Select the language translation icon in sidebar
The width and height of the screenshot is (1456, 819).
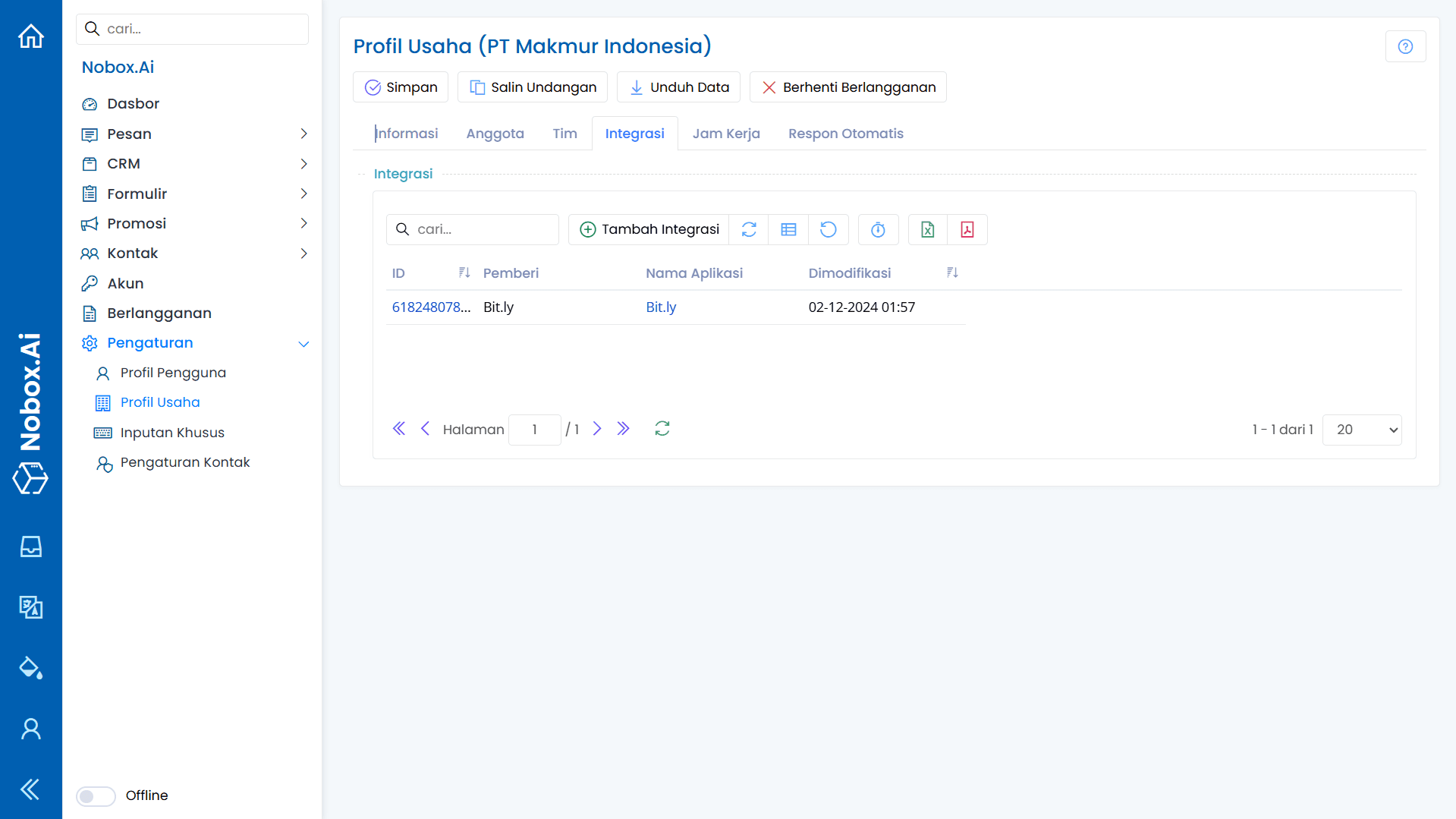coord(30,607)
